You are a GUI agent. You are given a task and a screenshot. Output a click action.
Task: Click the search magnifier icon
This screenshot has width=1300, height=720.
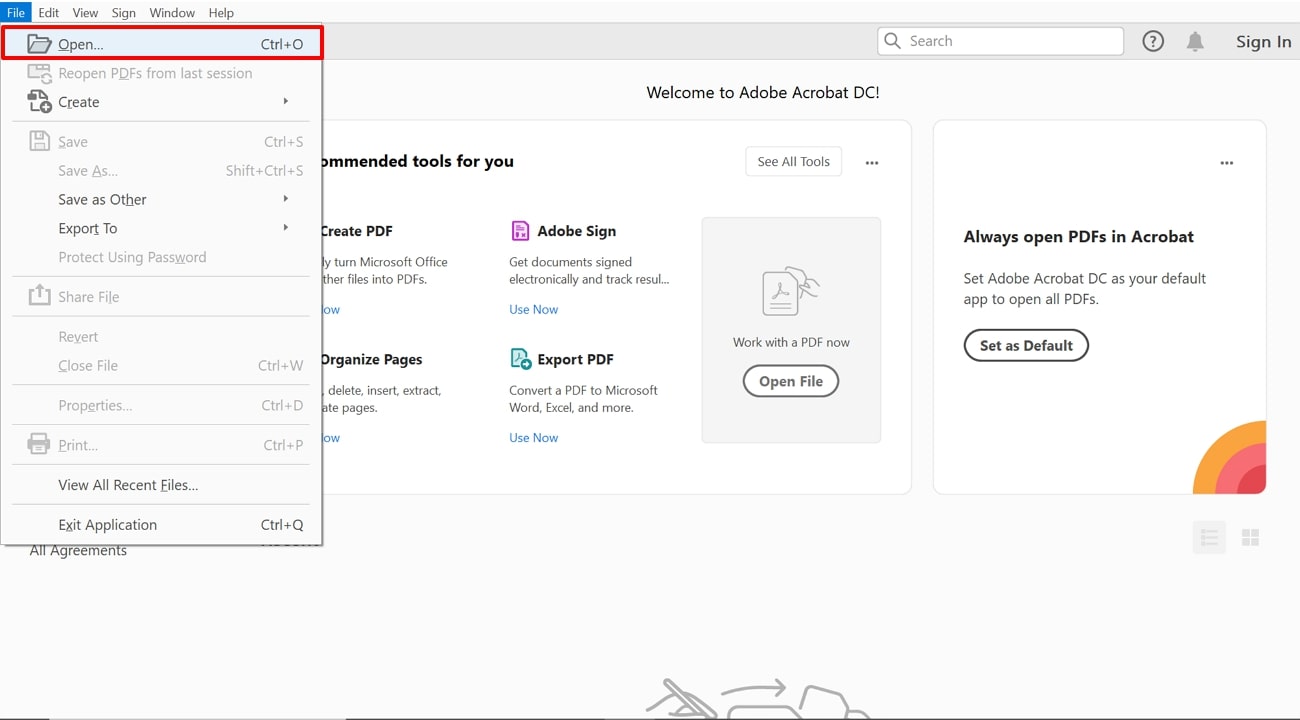[x=893, y=41]
